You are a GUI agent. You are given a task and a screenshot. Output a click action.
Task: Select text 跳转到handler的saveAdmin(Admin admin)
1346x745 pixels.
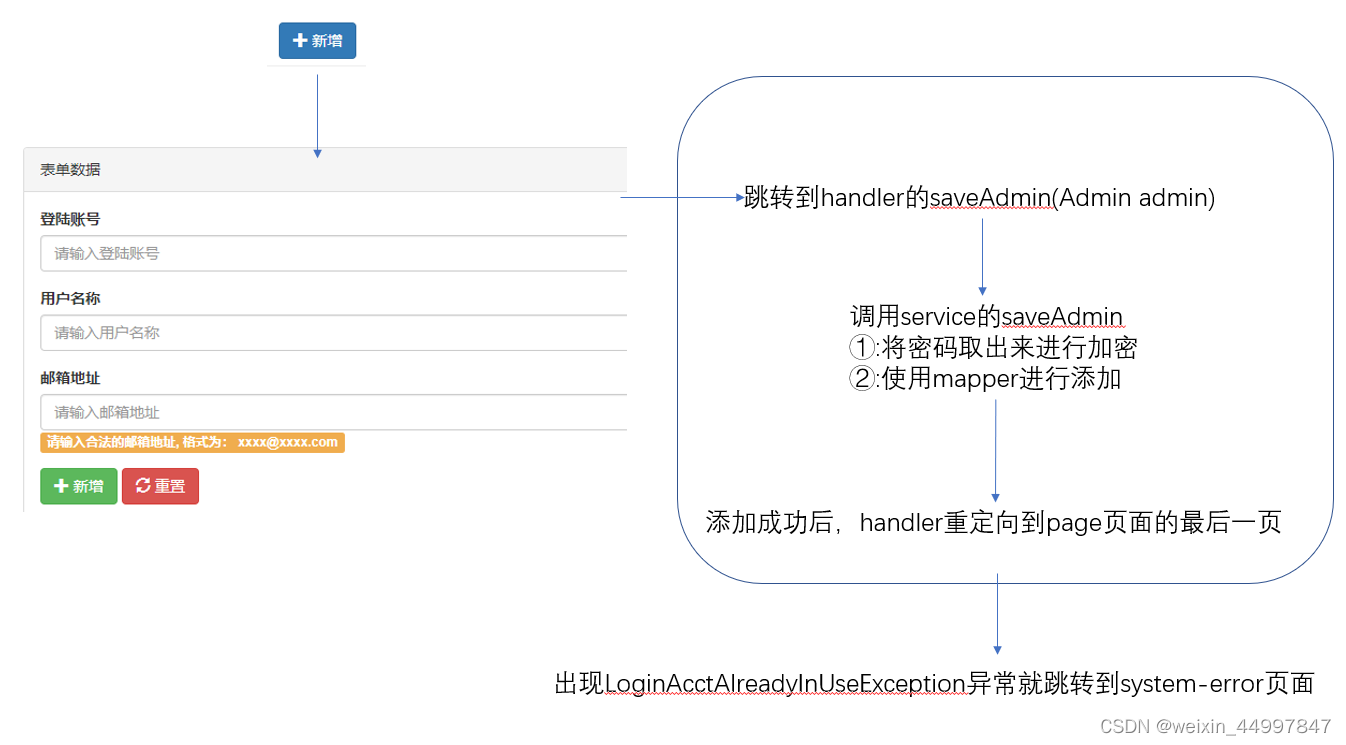pyautogui.click(x=980, y=198)
